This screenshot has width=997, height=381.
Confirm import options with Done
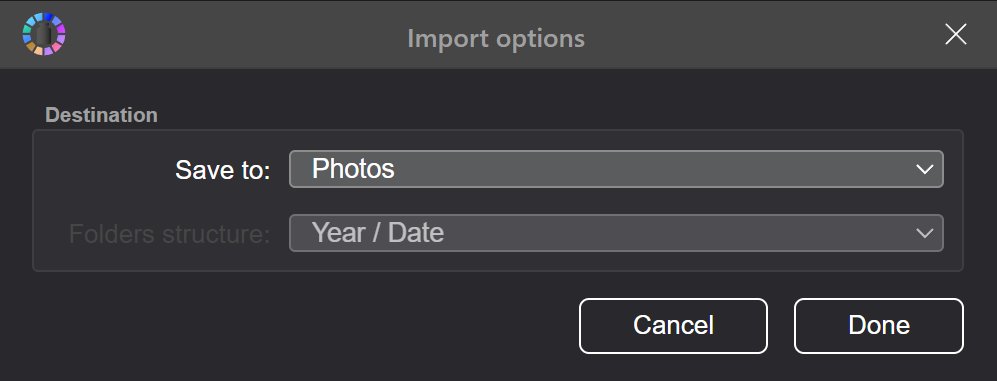pos(879,326)
